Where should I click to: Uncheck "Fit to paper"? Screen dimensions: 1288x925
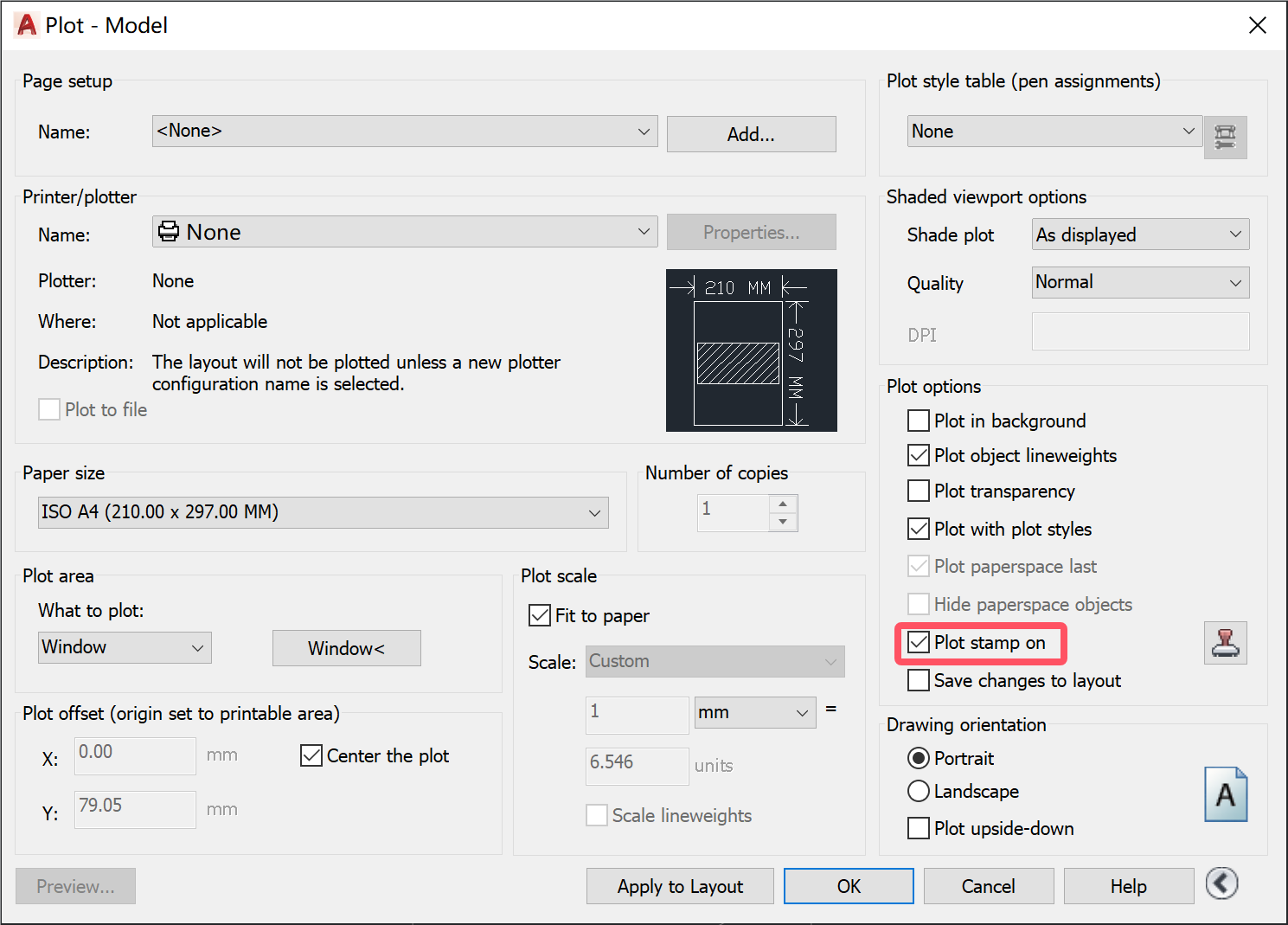click(539, 615)
